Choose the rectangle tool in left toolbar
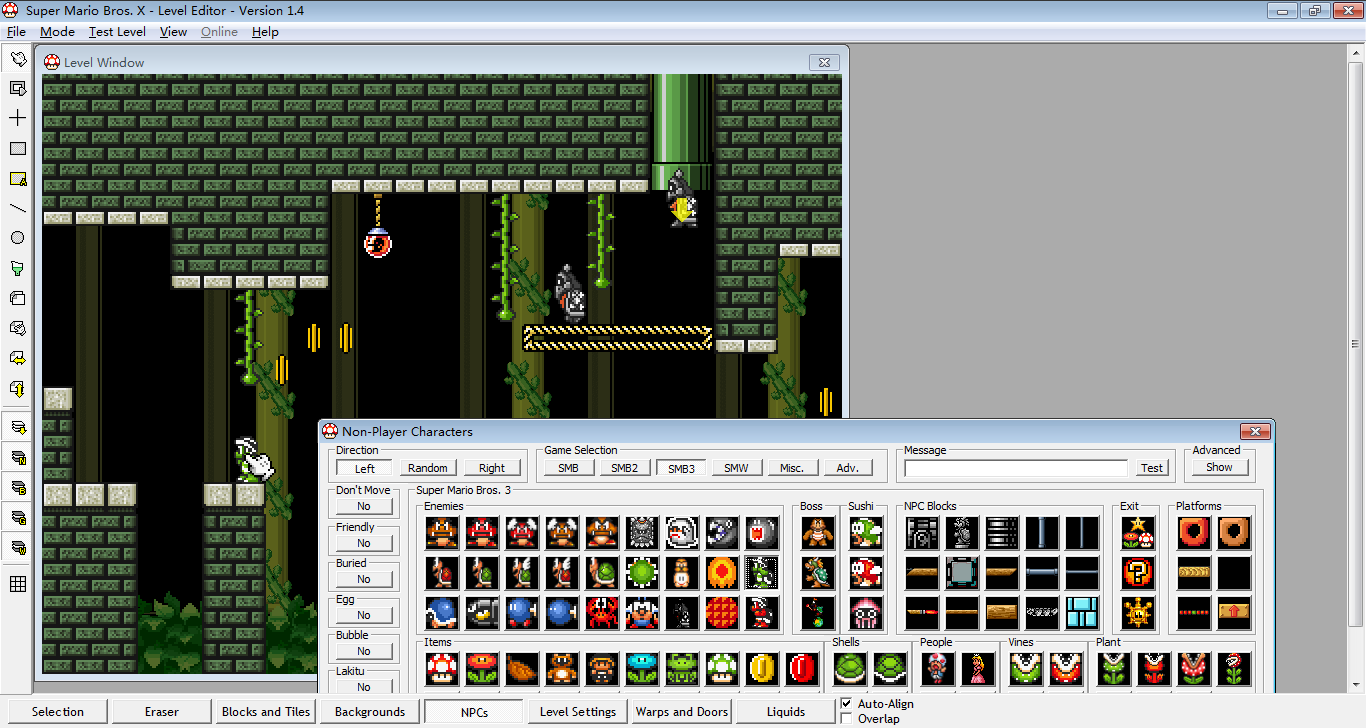Screen dimensions: 1366x728 tap(18, 148)
